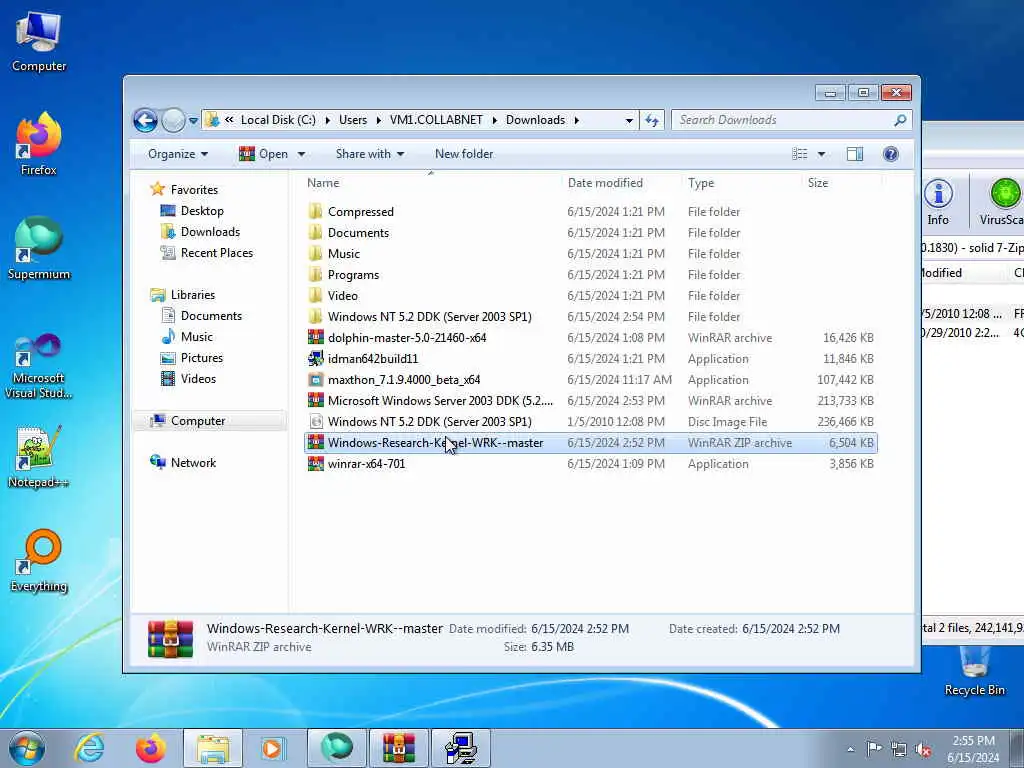The image size is (1024, 768).
Task: Select idman642build11 application
Action: pos(590,359)
